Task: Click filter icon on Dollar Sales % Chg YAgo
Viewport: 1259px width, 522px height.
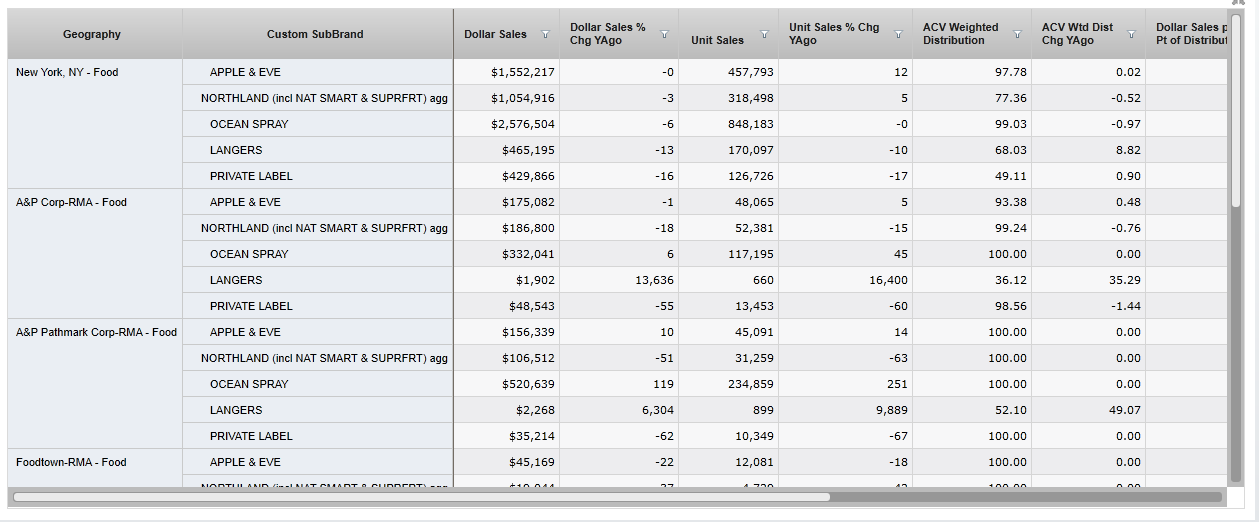Action: click(x=665, y=34)
